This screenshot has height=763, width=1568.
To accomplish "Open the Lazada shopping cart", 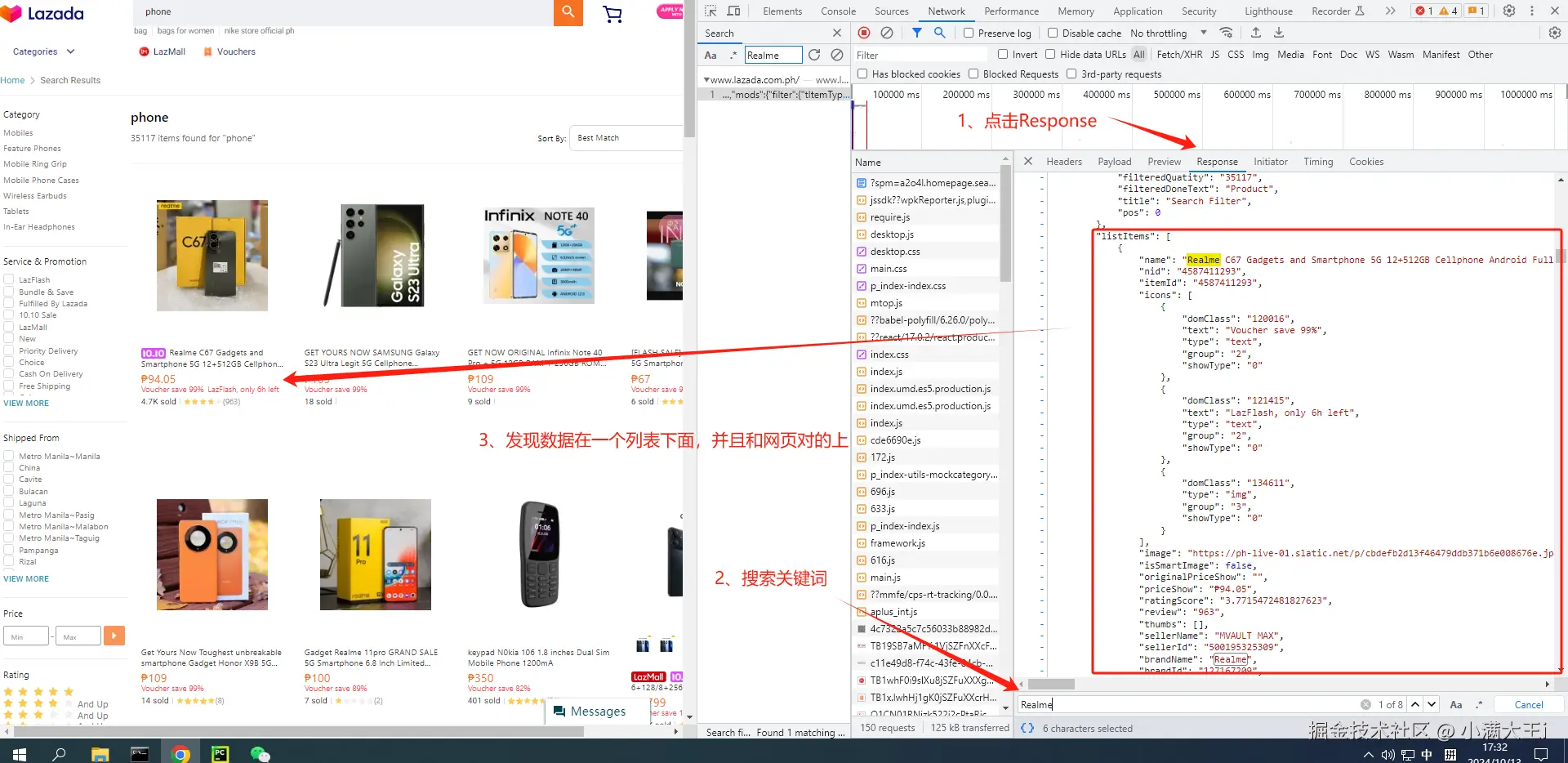I will point(612,14).
